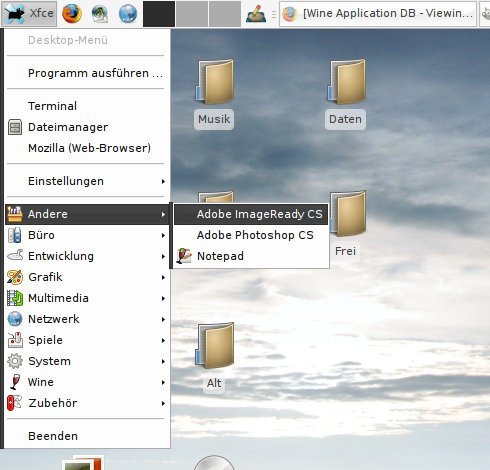Open the Musik folder
The height and width of the screenshot is (470, 490).
[214, 94]
